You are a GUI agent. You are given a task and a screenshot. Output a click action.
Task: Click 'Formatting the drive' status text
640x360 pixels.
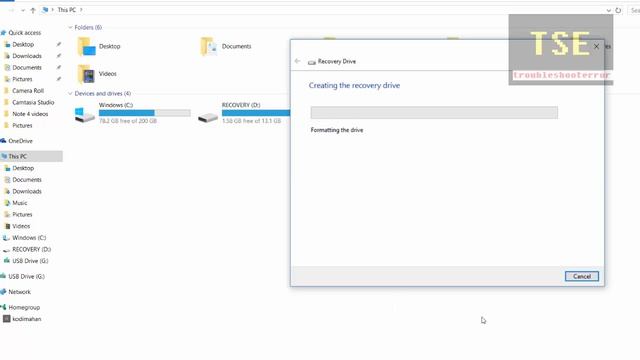coord(337,130)
